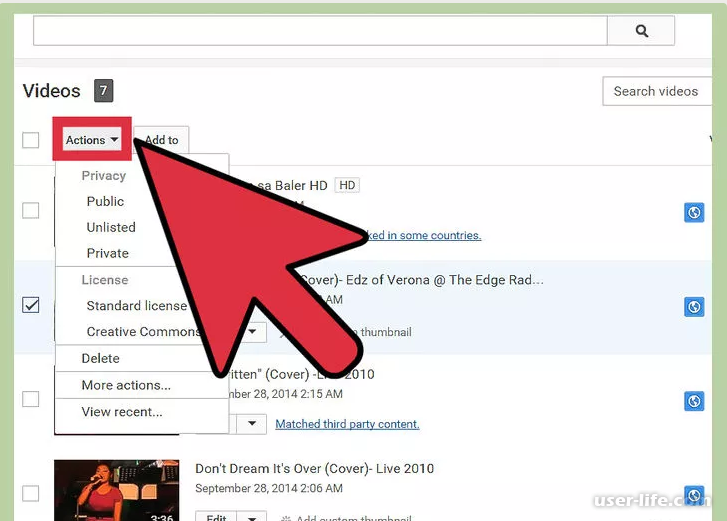Focus the Search videos field

click(x=657, y=91)
